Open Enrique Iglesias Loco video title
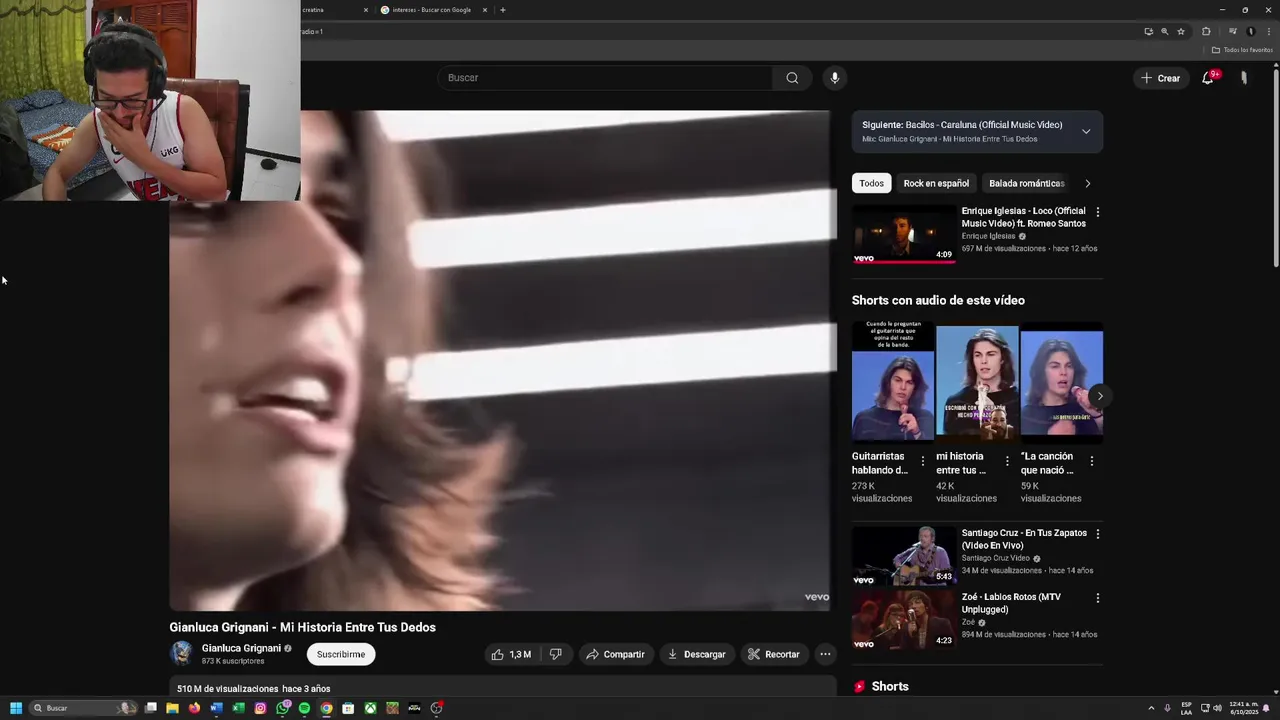Screen dimensions: 1280x720 1023,217
